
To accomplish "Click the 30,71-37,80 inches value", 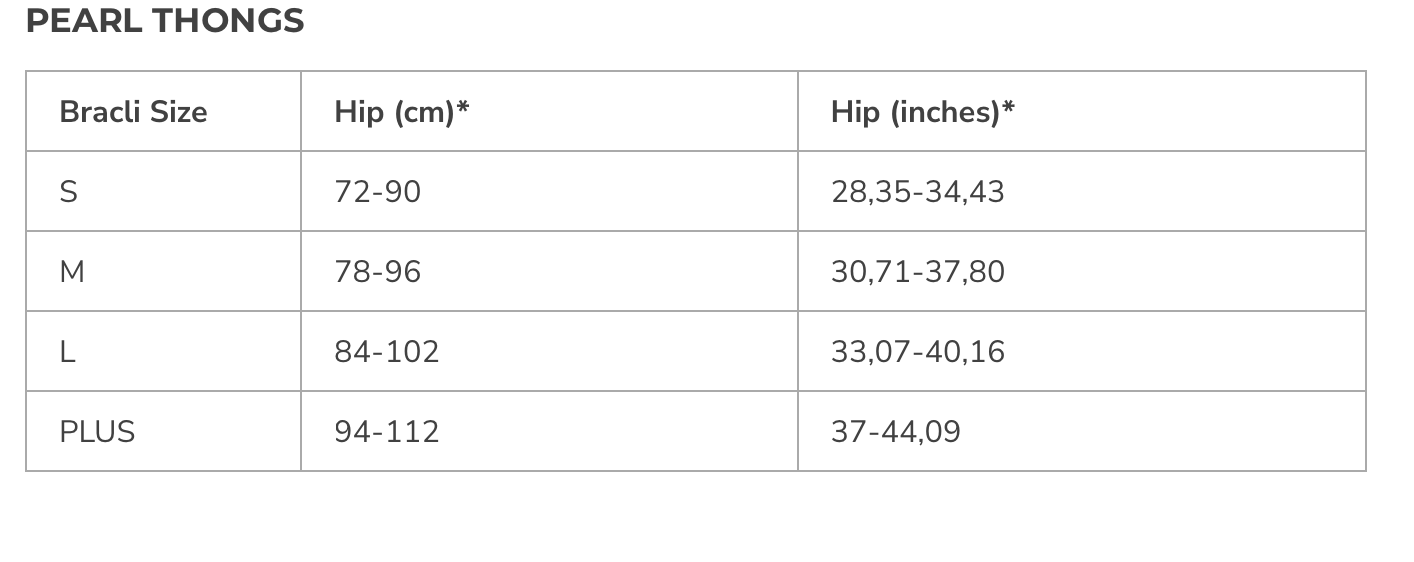I will (918, 272).
